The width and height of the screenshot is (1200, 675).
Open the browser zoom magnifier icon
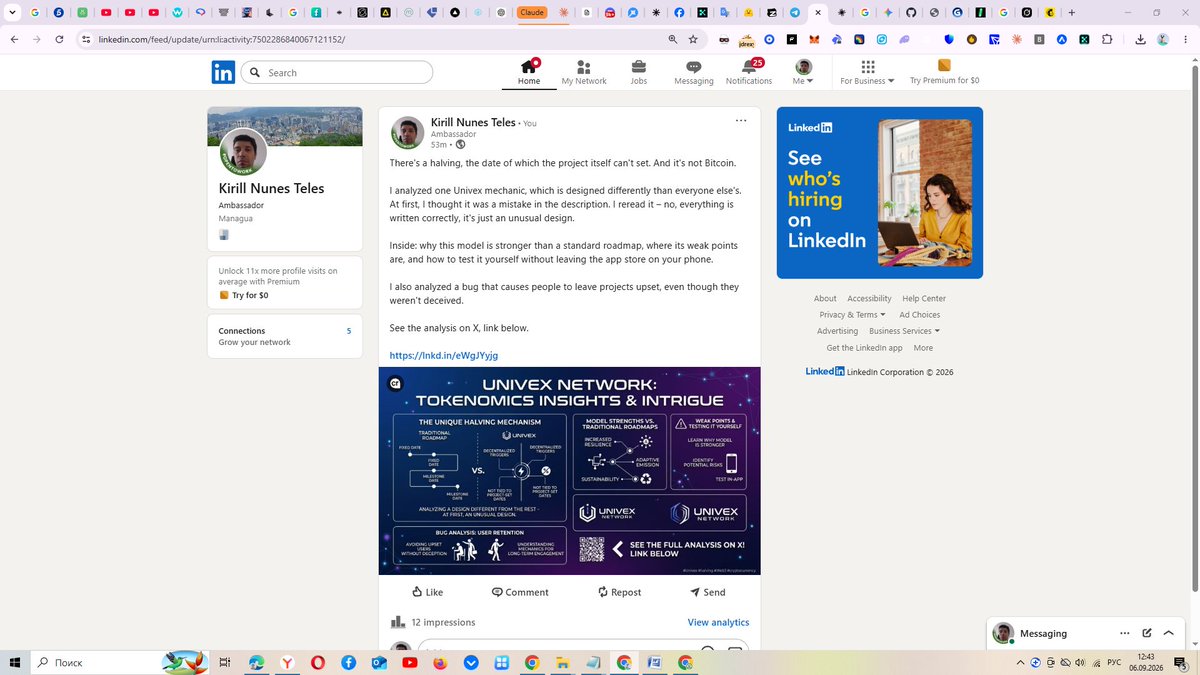click(x=673, y=39)
